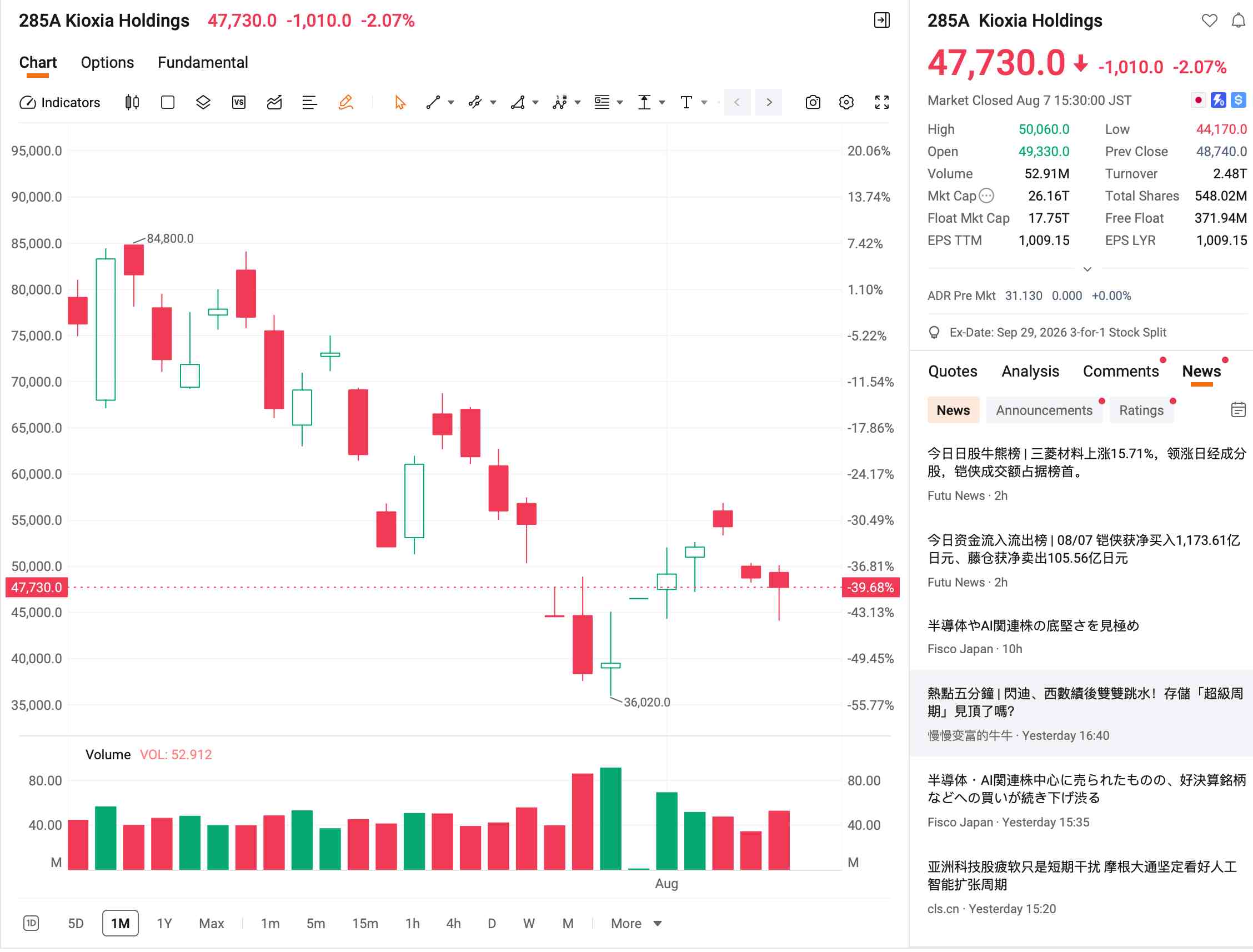The image size is (1253, 952).
Task: Select the text annotation tool
Action: [686, 103]
